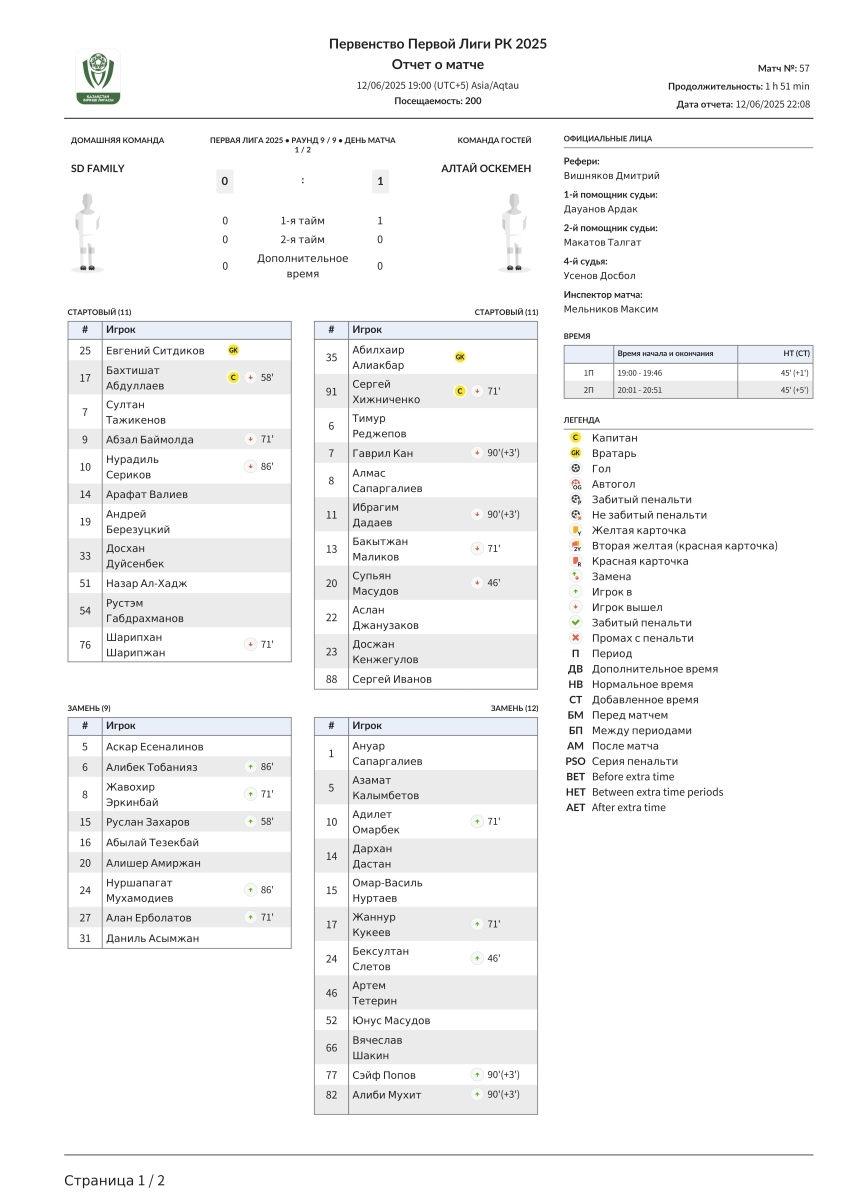
Task: Click captain badge next to Сергей Хижниченко
Action: (x=460, y=391)
